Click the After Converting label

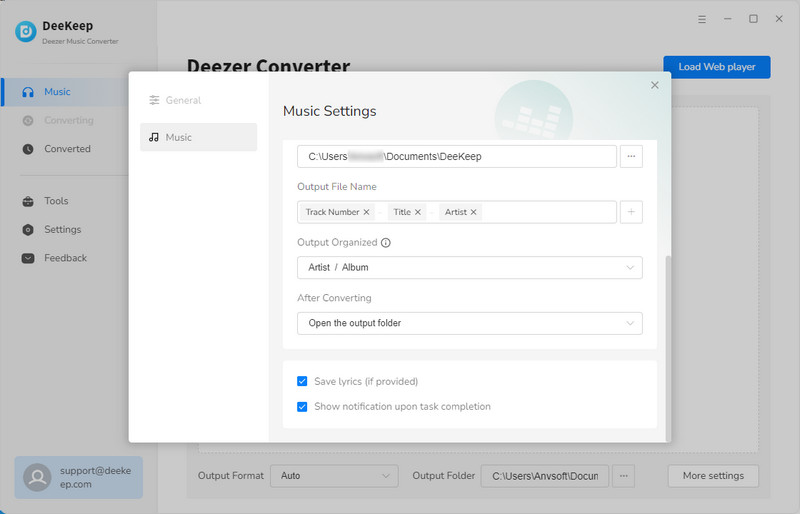coord(334,298)
